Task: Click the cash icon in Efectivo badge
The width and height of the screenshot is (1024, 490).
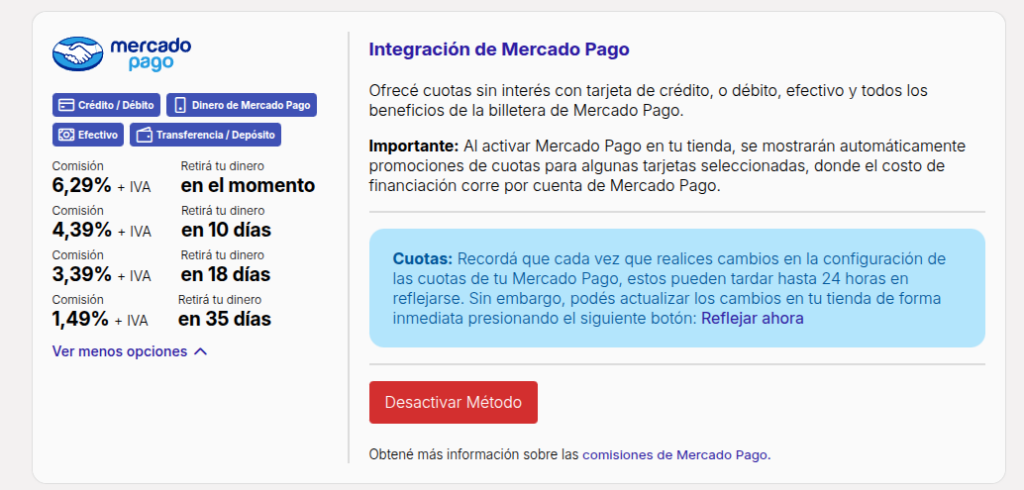Action: 66,135
